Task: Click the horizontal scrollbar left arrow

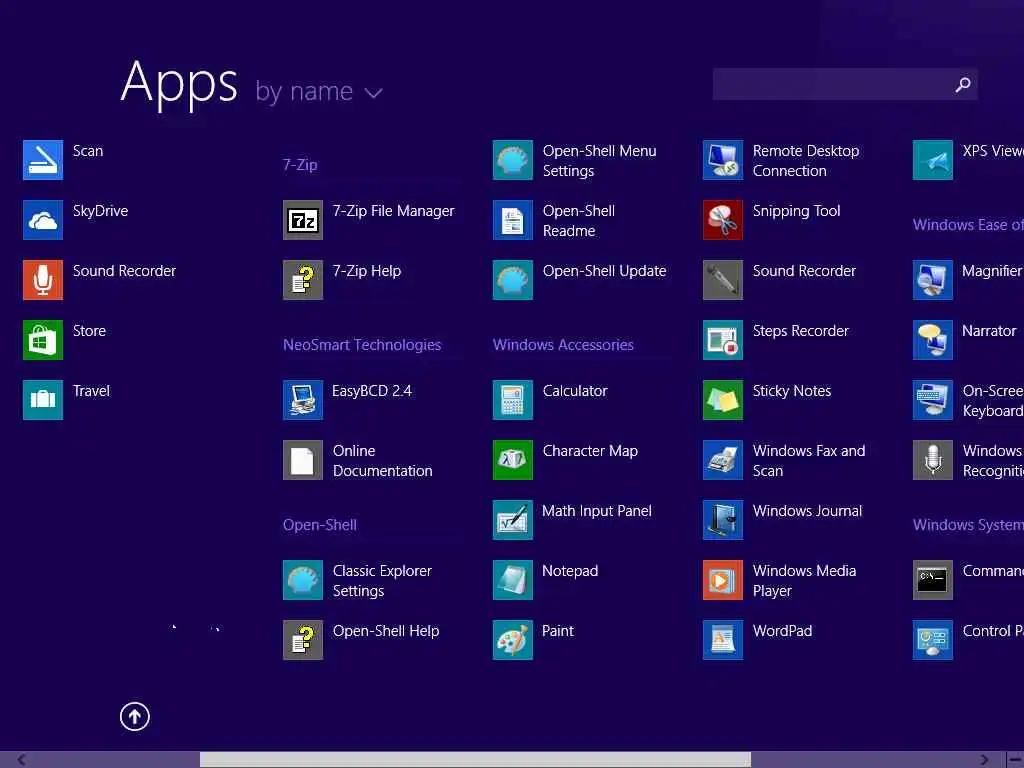Action: 22,760
